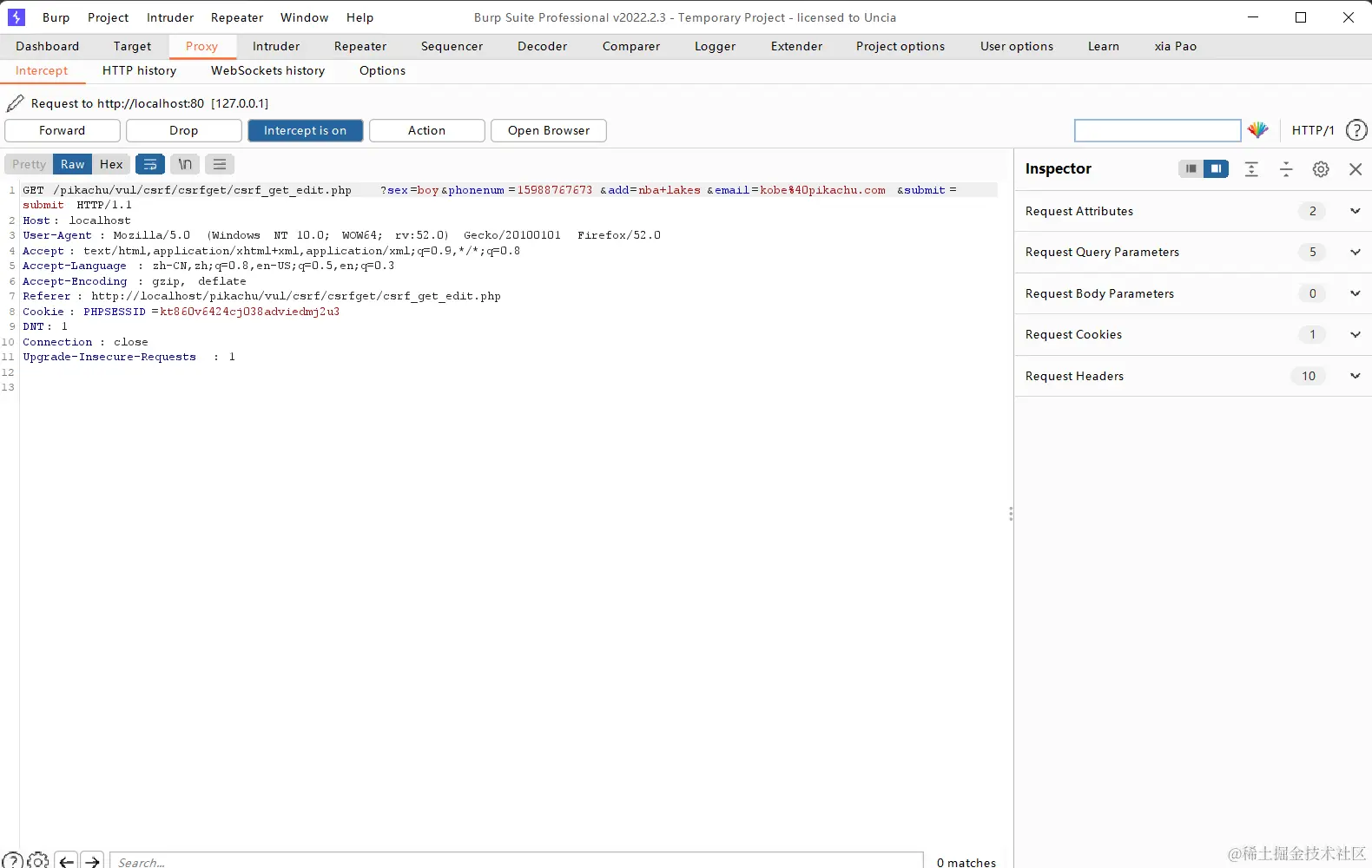Open the Action dropdown menu
The image size is (1372, 868).
[x=427, y=130]
